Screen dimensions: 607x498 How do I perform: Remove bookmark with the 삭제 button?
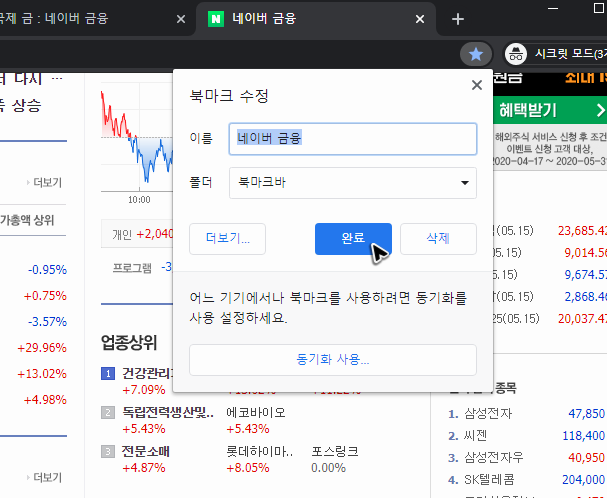(438, 239)
